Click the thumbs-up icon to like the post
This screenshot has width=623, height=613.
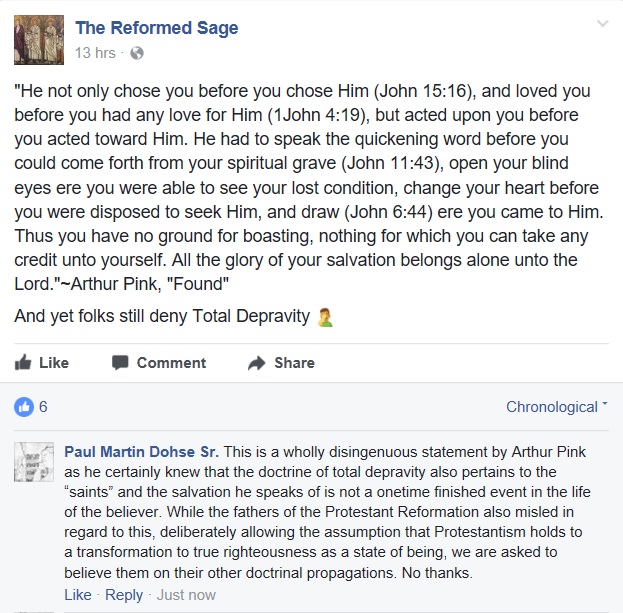(x=22, y=362)
